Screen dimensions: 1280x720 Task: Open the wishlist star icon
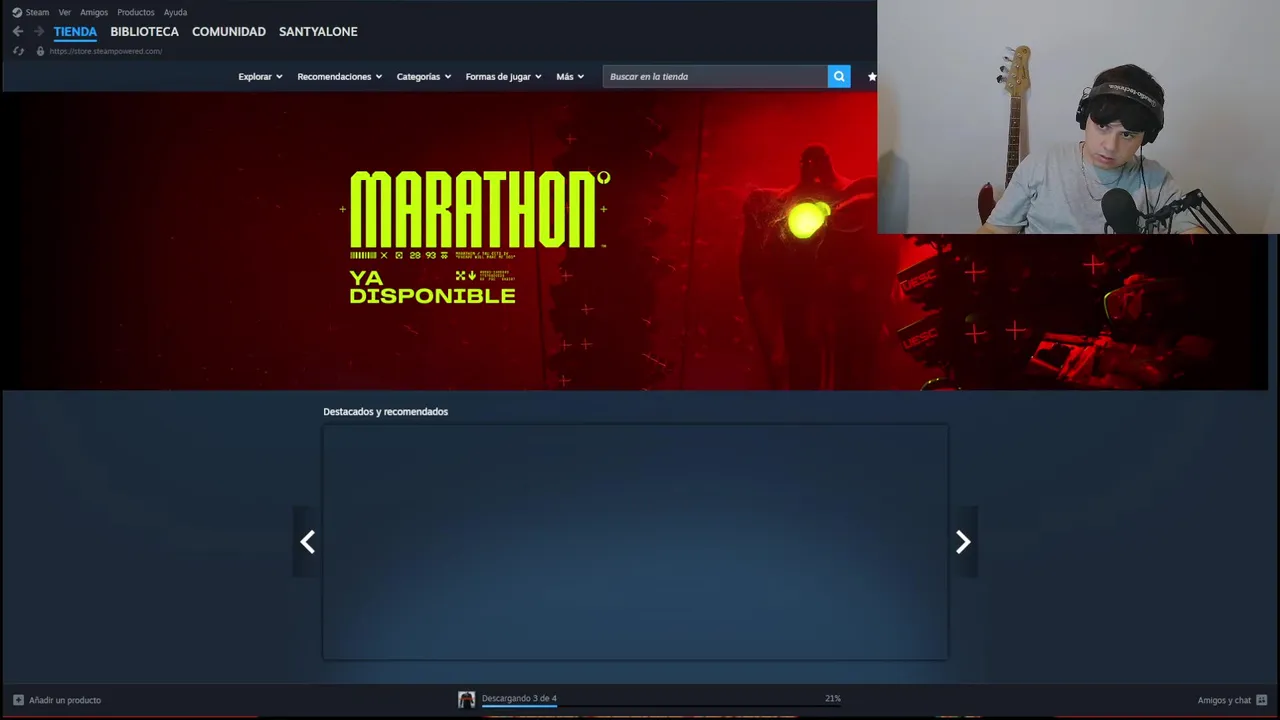(x=872, y=76)
